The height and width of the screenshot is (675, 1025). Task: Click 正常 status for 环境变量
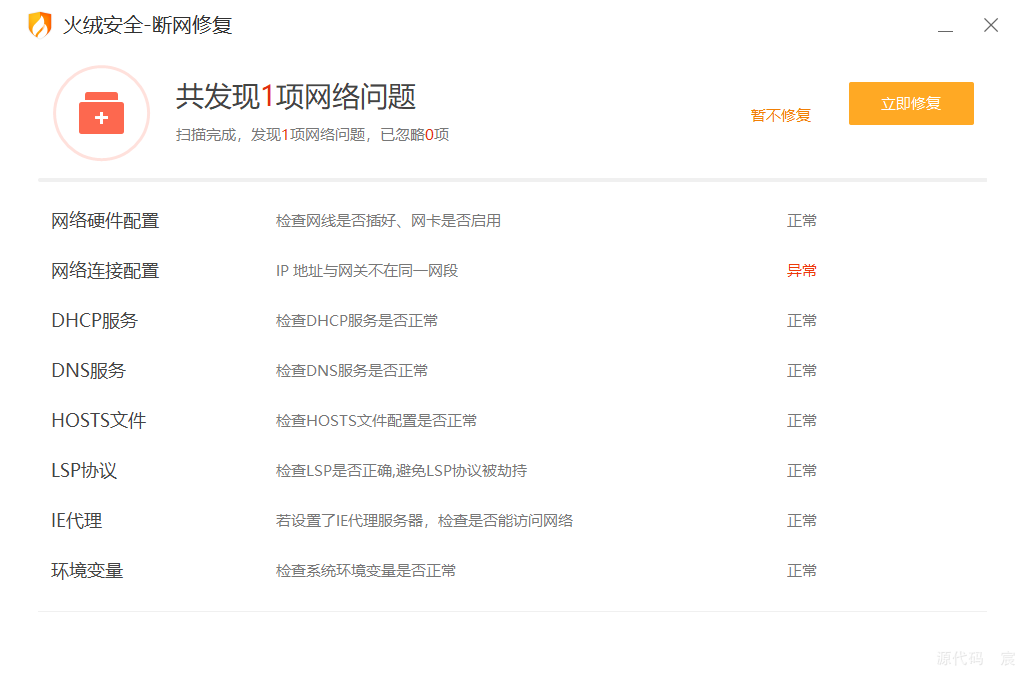(801, 570)
